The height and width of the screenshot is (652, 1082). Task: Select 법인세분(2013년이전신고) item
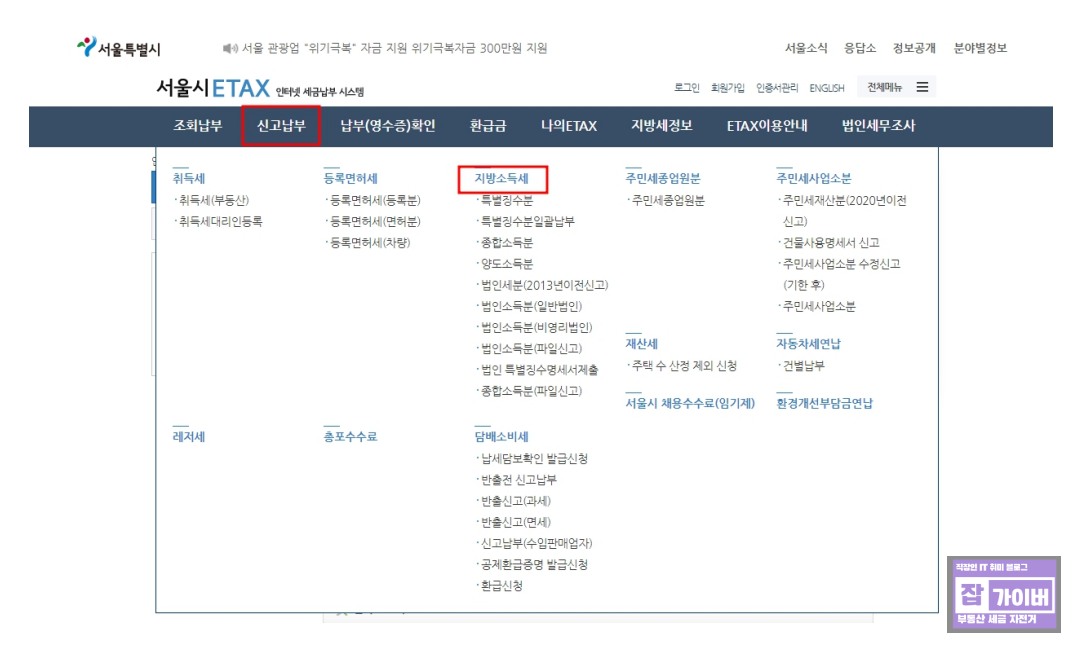pyautogui.click(x=544, y=285)
